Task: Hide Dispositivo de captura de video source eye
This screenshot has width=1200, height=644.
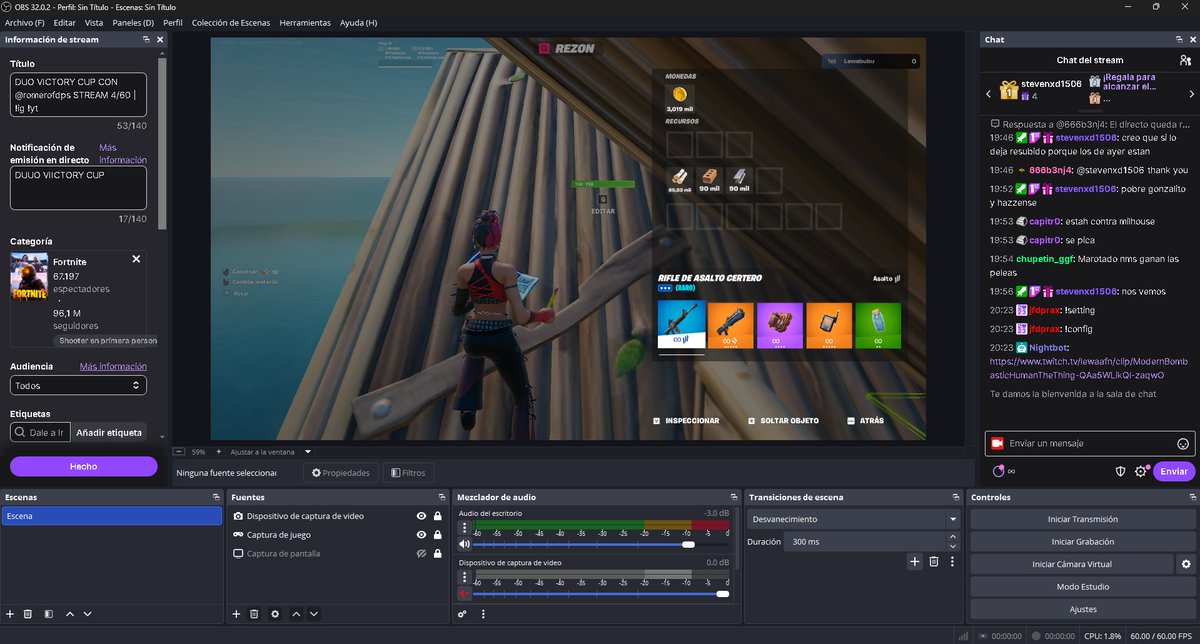Action: click(x=422, y=516)
